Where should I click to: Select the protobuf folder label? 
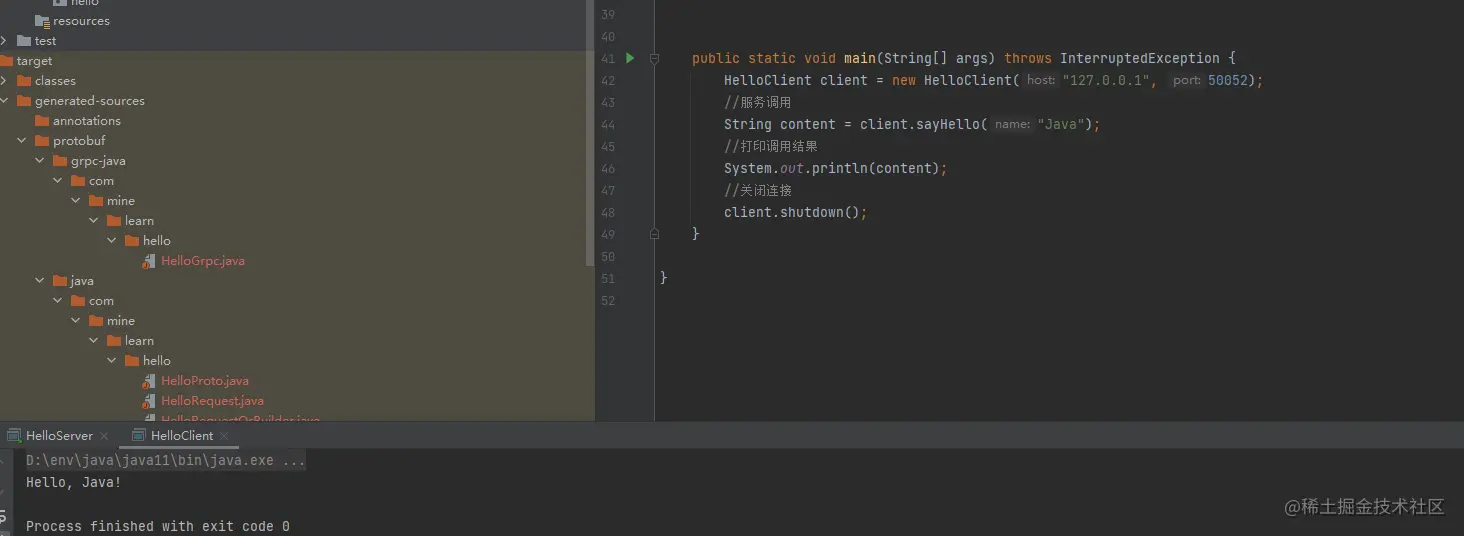coord(79,141)
